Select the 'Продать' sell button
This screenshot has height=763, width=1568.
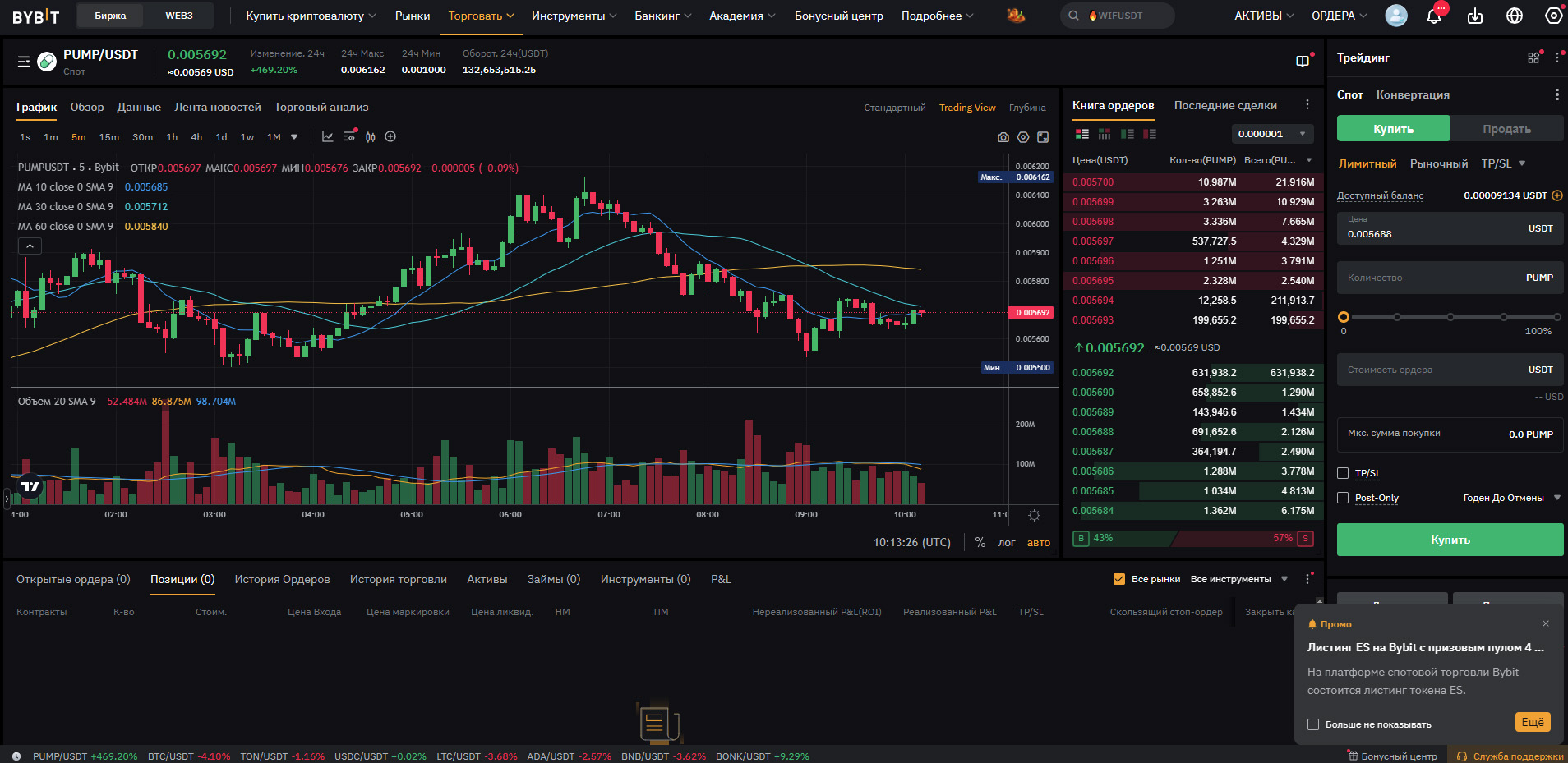click(x=1506, y=129)
